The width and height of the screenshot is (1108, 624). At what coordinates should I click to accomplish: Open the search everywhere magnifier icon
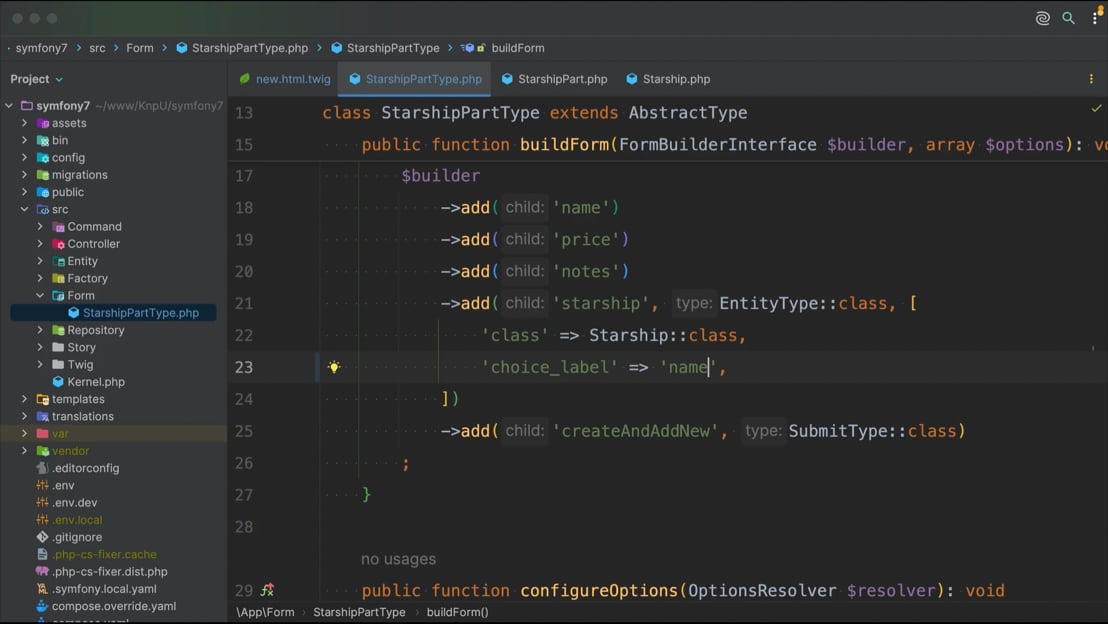[1068, 18]
